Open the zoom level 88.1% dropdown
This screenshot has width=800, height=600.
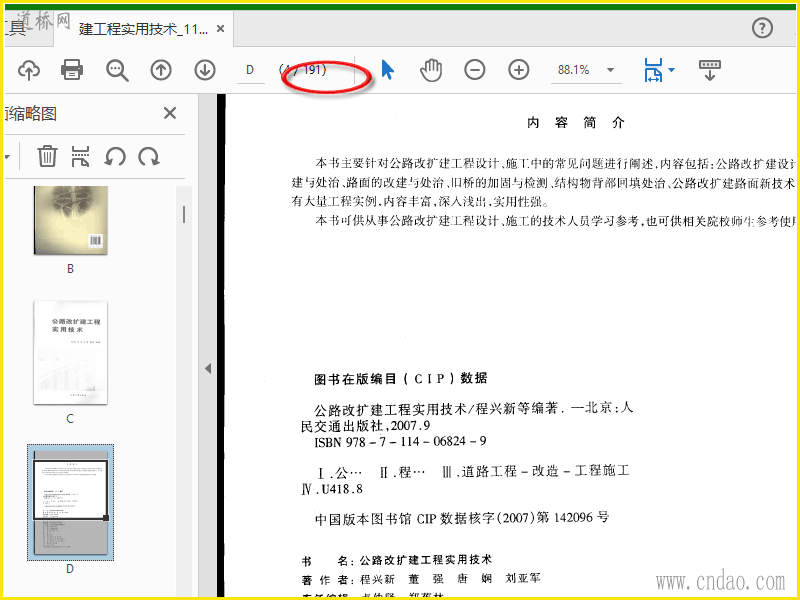pyautogui.click(x=610, y=70)
